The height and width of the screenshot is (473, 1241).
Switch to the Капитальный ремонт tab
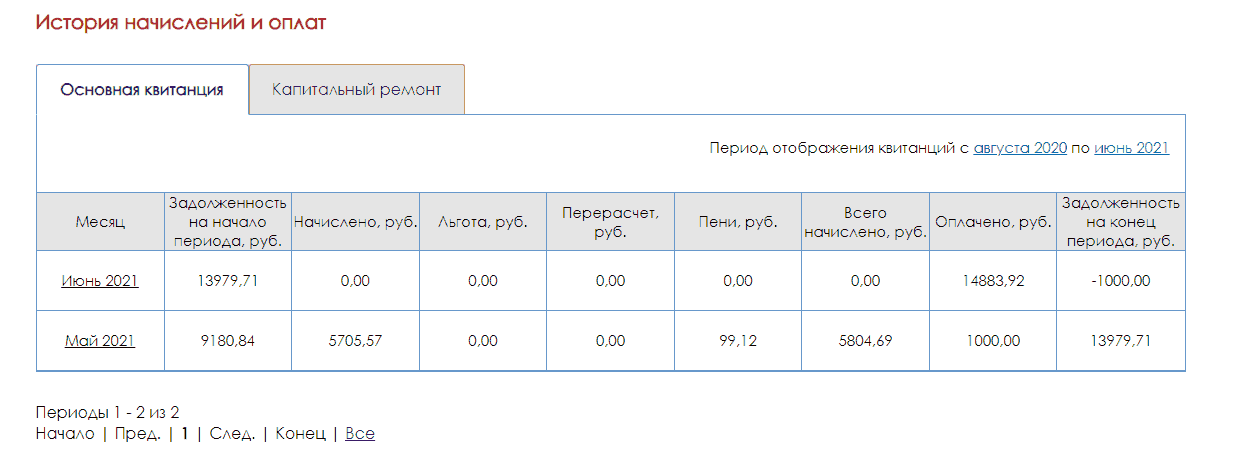click(x=356, y=90)
